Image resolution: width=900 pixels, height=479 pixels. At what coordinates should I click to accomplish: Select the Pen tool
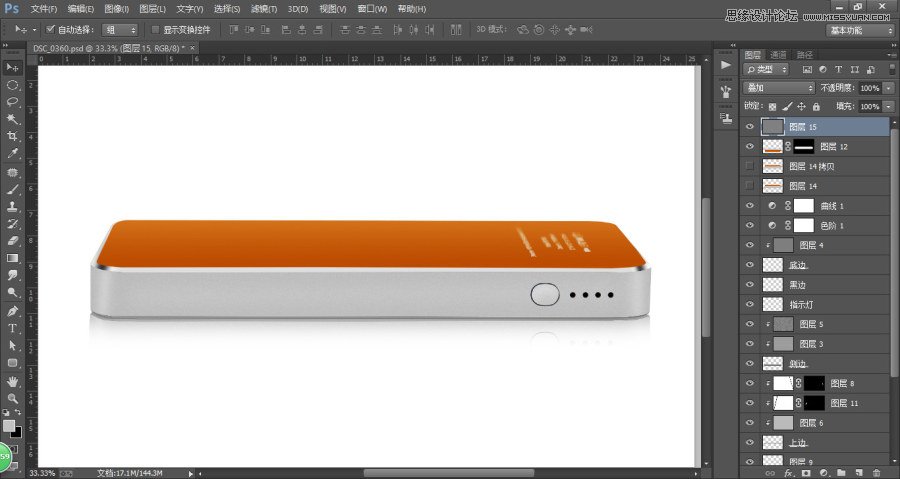(x=12, y=311)
